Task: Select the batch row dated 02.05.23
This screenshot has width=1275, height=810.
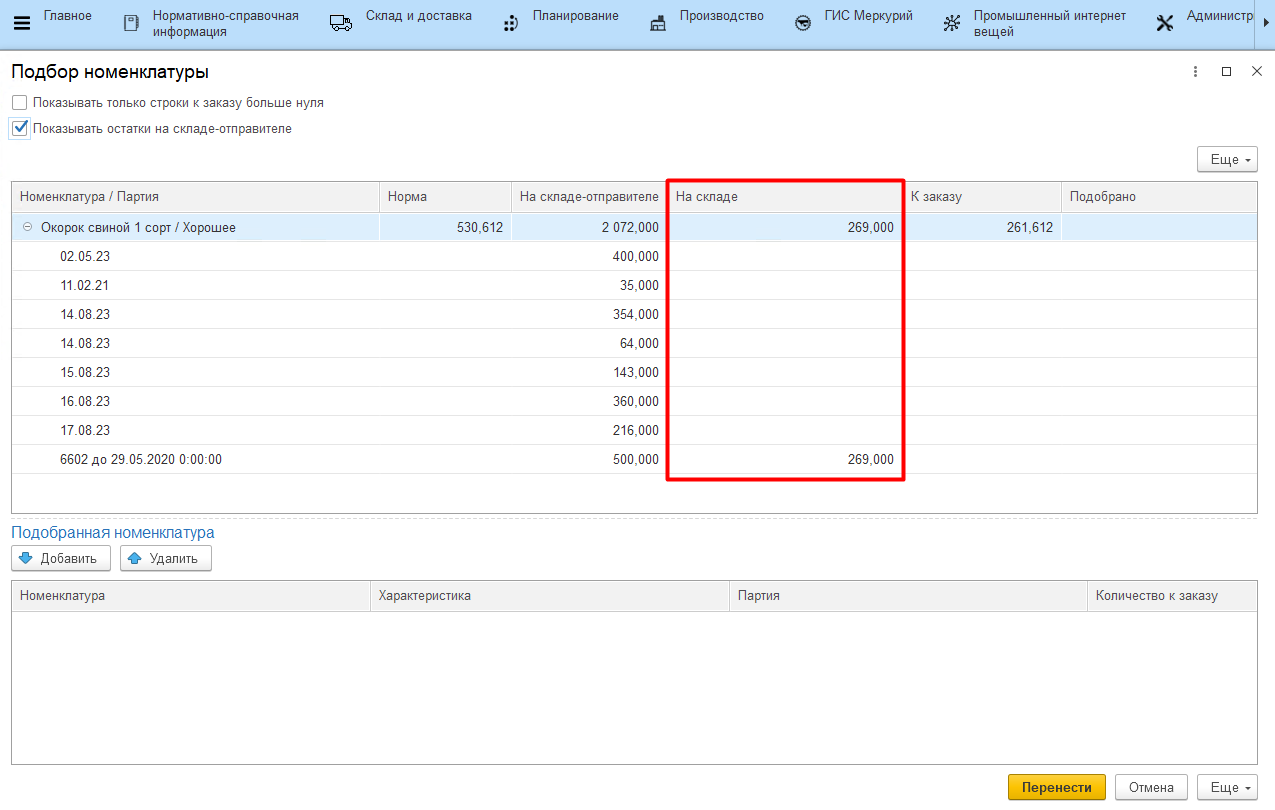Action: pos(86,257)
